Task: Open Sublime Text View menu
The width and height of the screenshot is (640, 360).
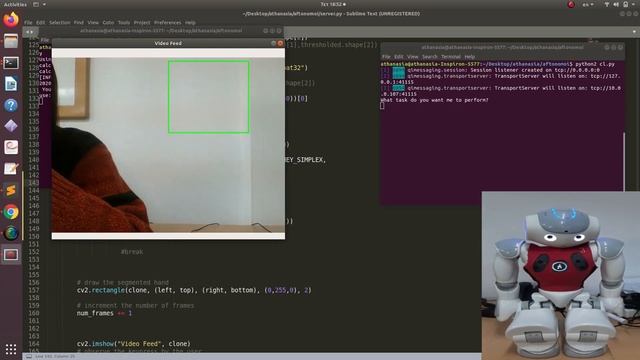Action: [93, 22]
